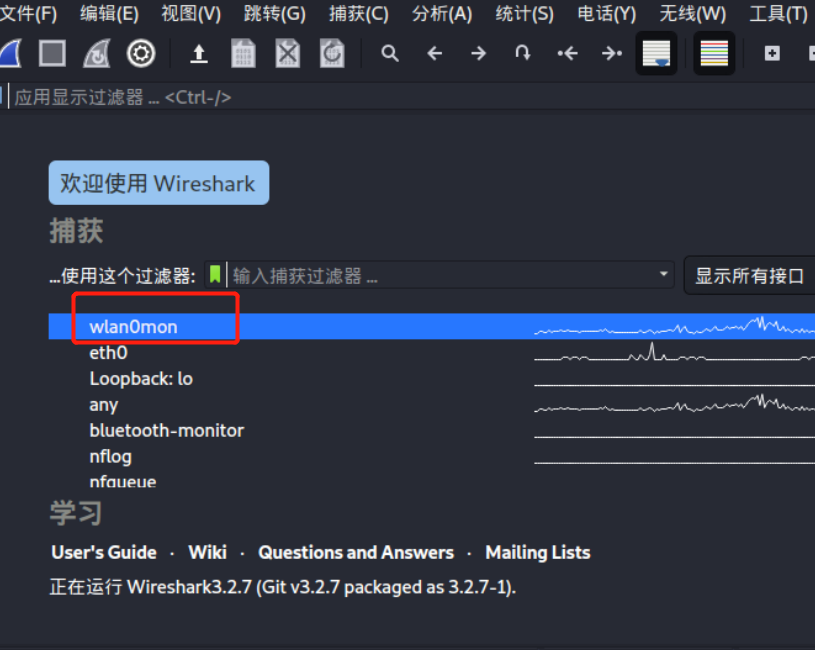Open the 工具(T) menu
The width and height of the screenshot is (815, 650).
coord(778,14)
